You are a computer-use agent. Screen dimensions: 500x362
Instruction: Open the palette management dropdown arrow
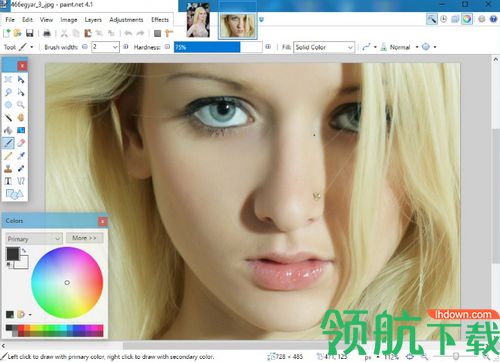pos(30,314)
